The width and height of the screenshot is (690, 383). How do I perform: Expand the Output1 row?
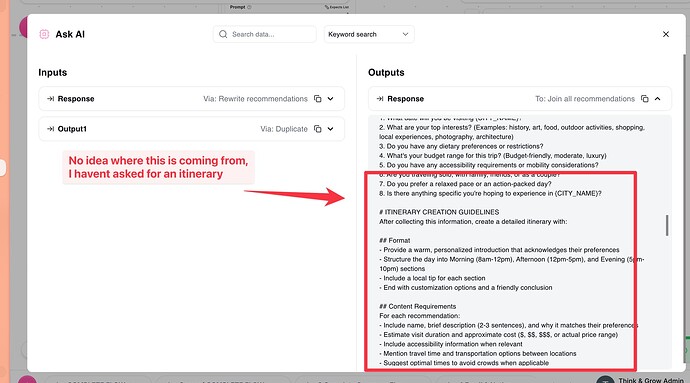[330, 129]
